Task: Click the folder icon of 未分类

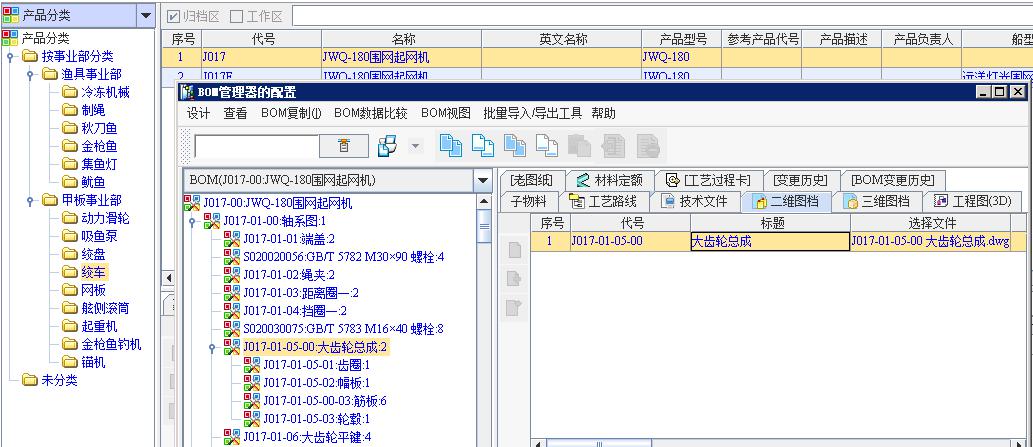Action: [30, 380]
